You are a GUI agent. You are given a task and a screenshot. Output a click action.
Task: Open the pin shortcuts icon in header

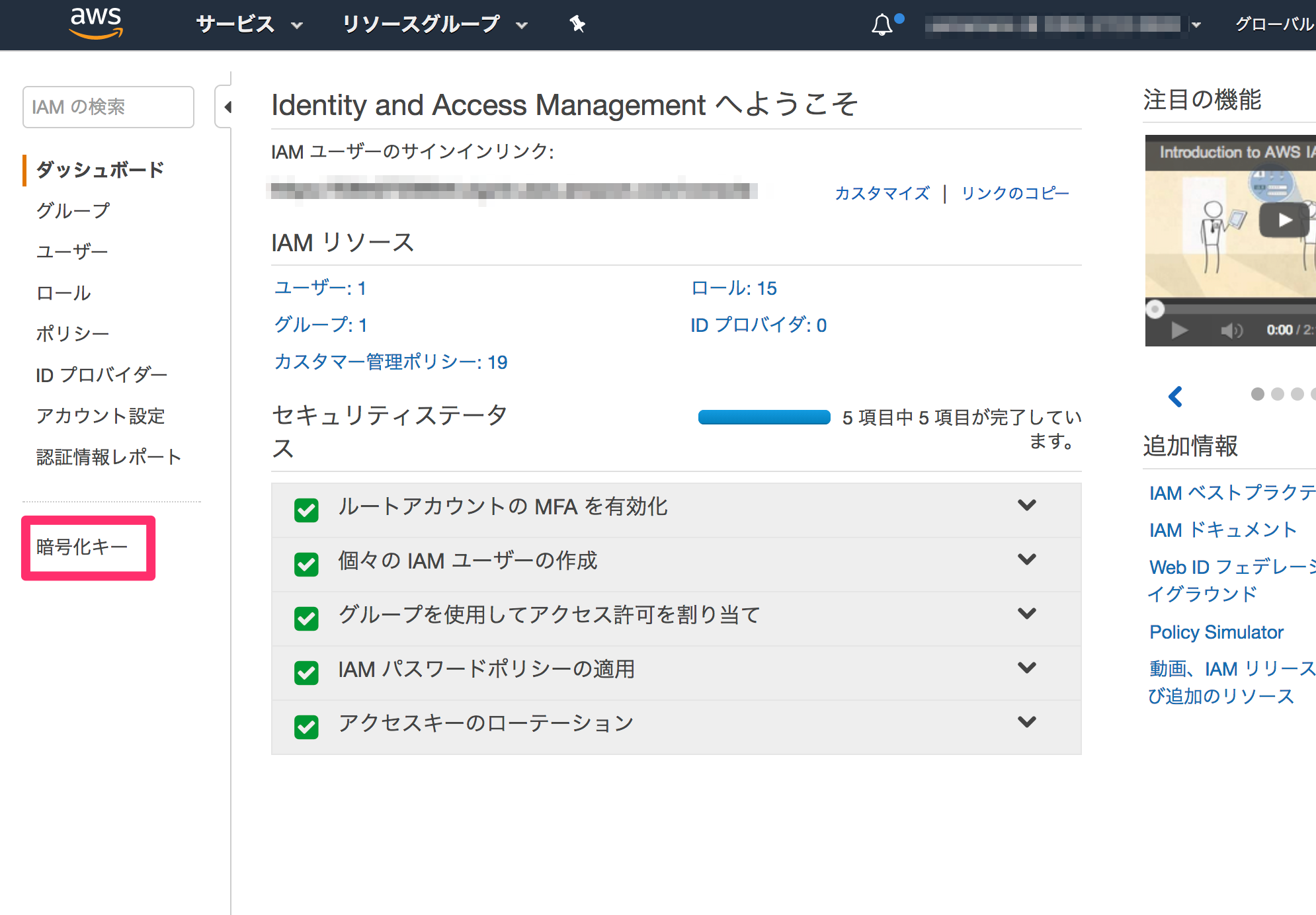coord(577,24)
